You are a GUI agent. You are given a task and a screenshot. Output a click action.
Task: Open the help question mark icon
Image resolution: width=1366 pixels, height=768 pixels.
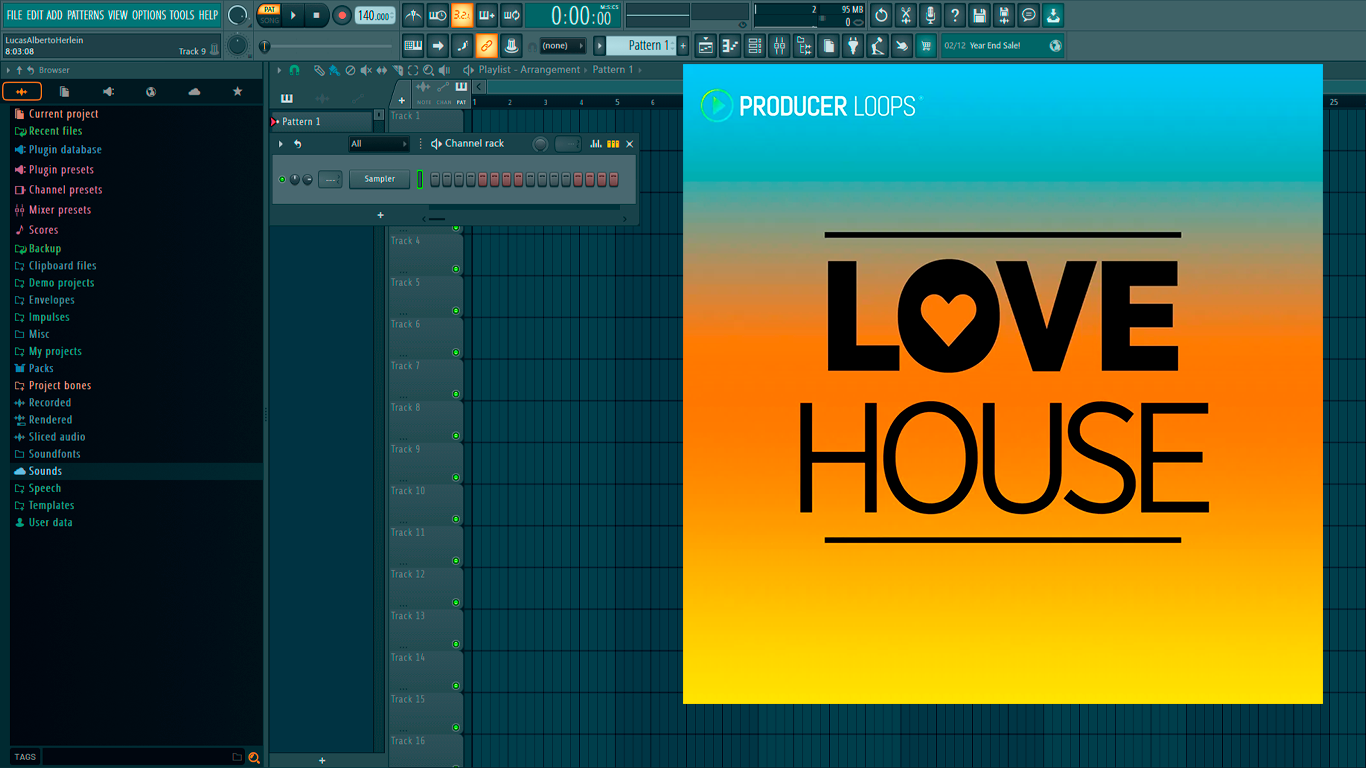(955, 15)
